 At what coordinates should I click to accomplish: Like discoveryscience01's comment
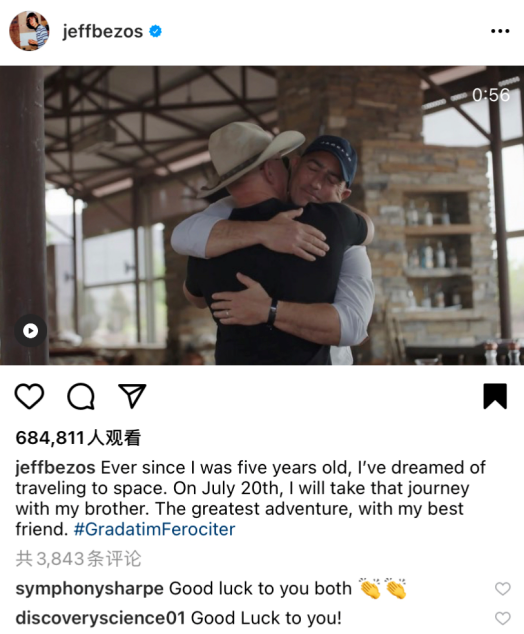pos(503,618)
